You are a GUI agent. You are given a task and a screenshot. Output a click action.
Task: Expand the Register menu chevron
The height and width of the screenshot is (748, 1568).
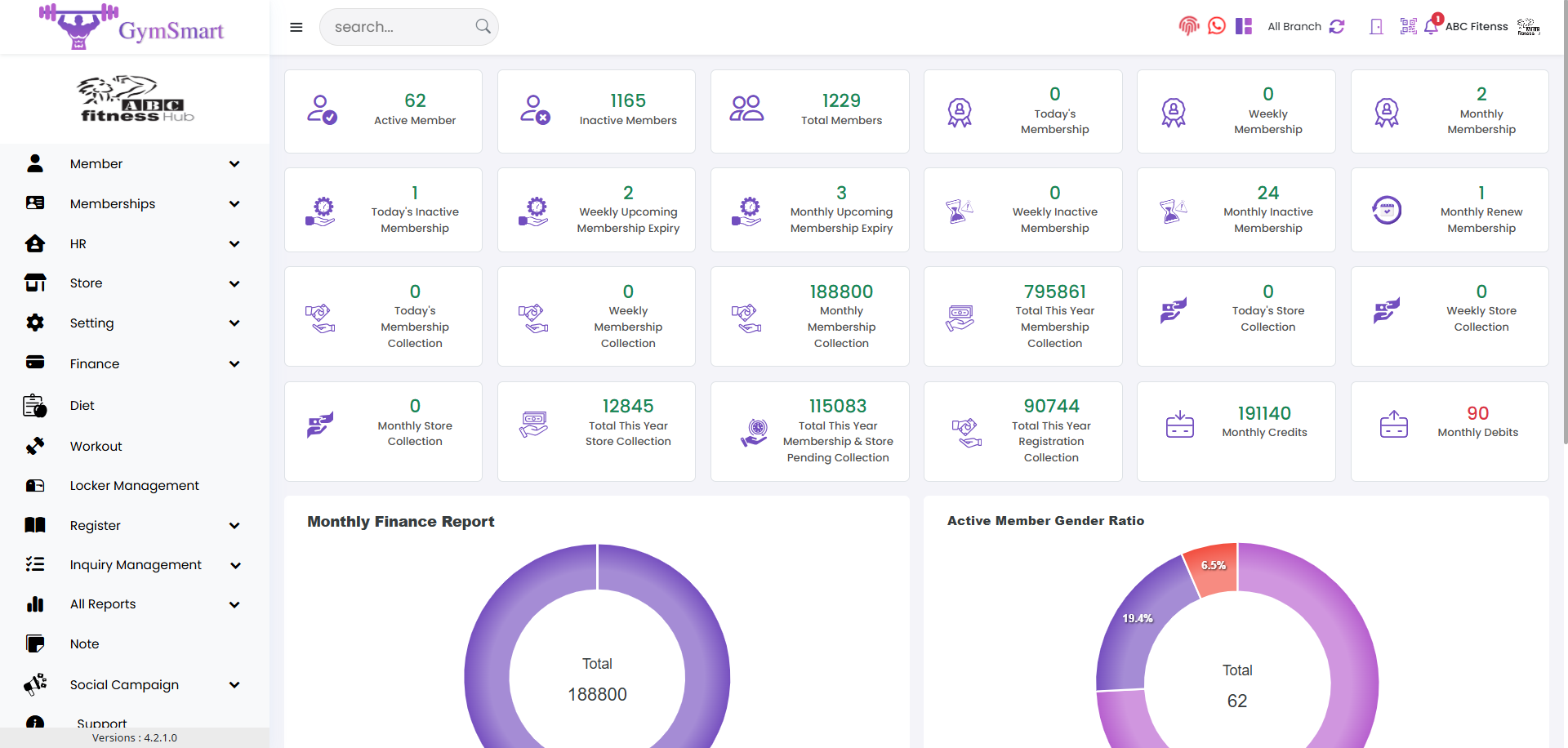click(234, 526)
